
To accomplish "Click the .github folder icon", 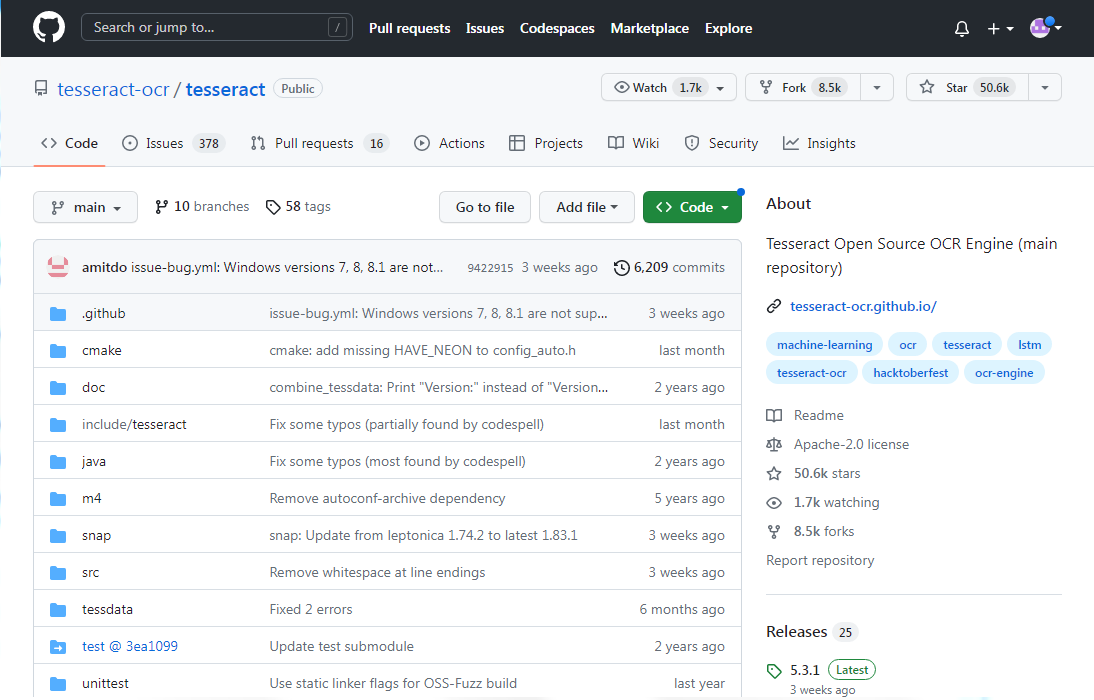I will click(x=58, y=314).
